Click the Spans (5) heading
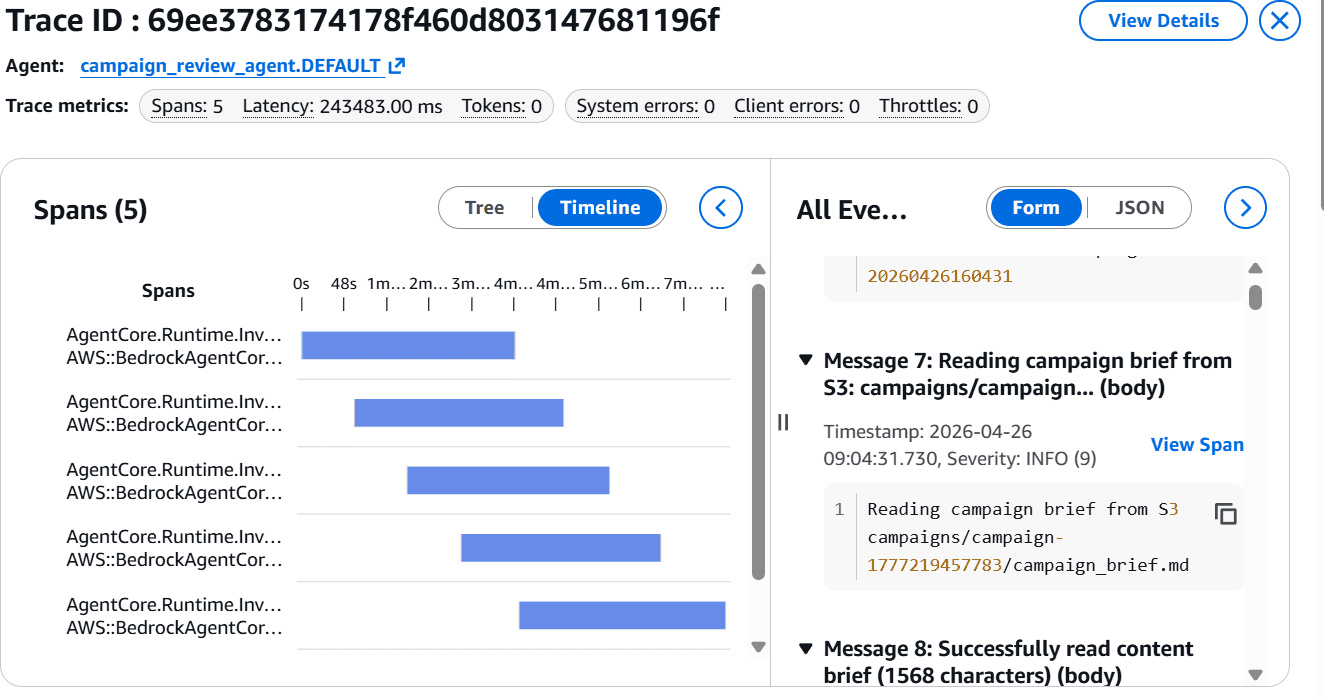Viewport: 1324px width, 699px height. [91, 209]
